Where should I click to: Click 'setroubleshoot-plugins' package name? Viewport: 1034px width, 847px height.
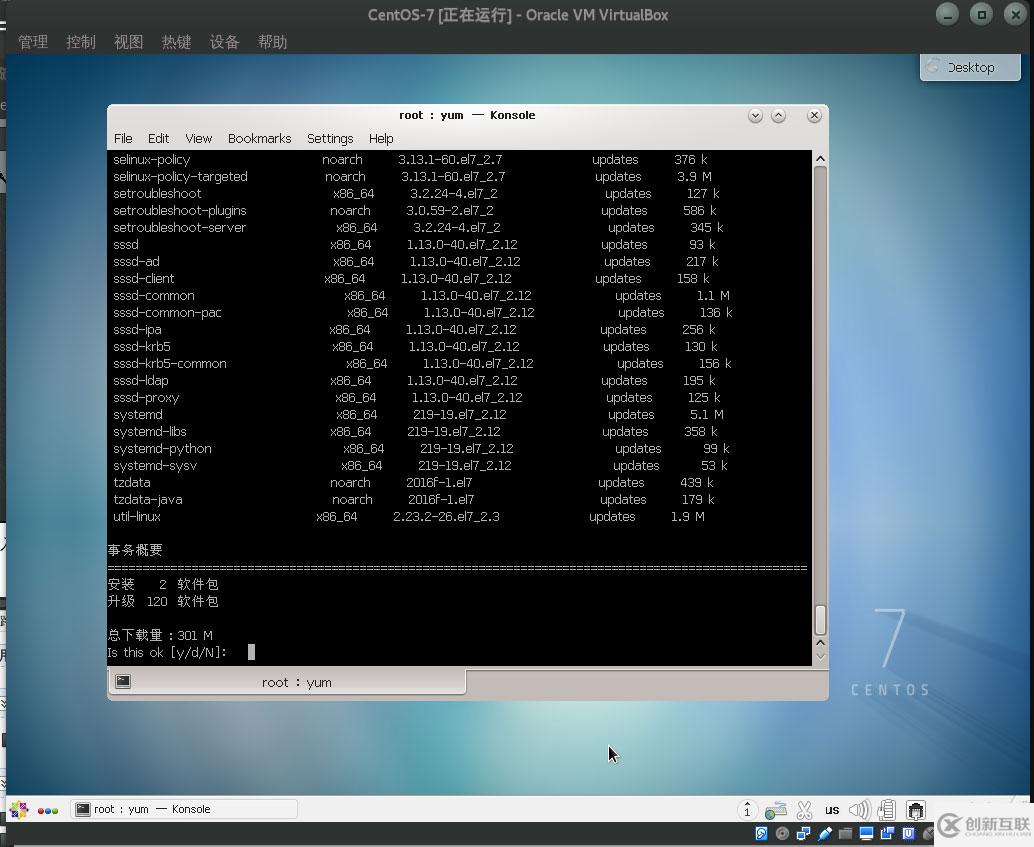click(x=179, y=210)
